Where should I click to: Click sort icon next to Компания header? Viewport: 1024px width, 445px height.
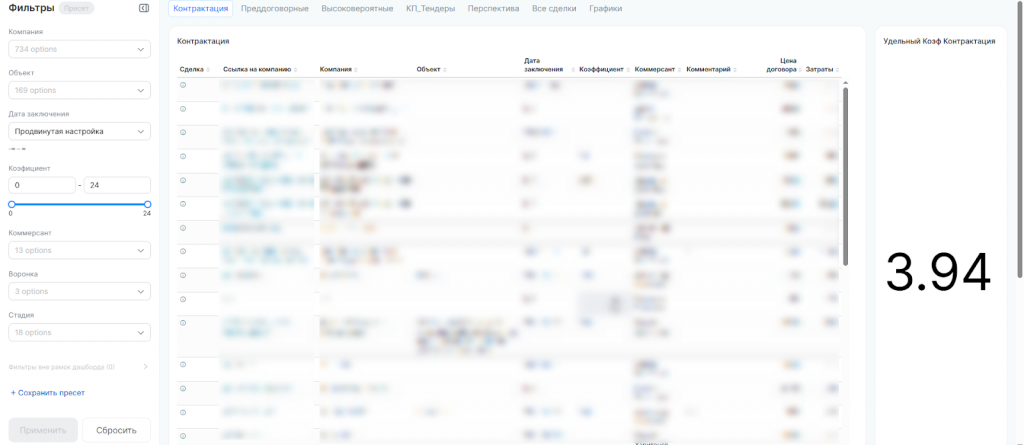tap(356, 70)
